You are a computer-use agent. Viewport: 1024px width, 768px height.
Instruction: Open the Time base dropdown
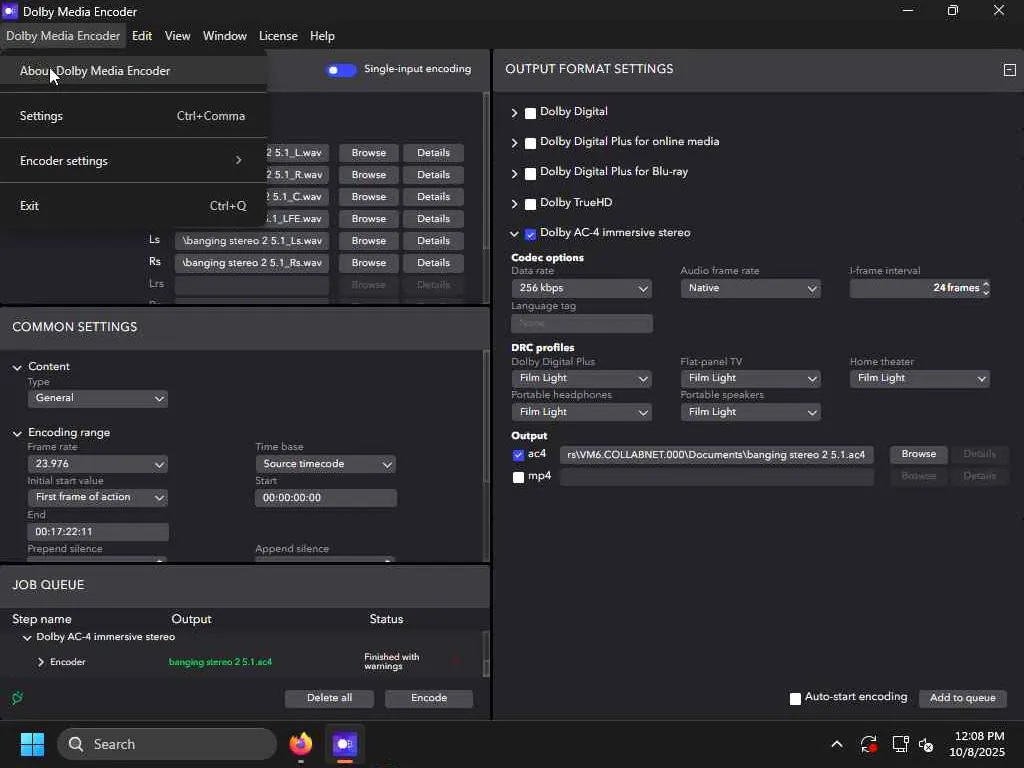pos(325,464)
